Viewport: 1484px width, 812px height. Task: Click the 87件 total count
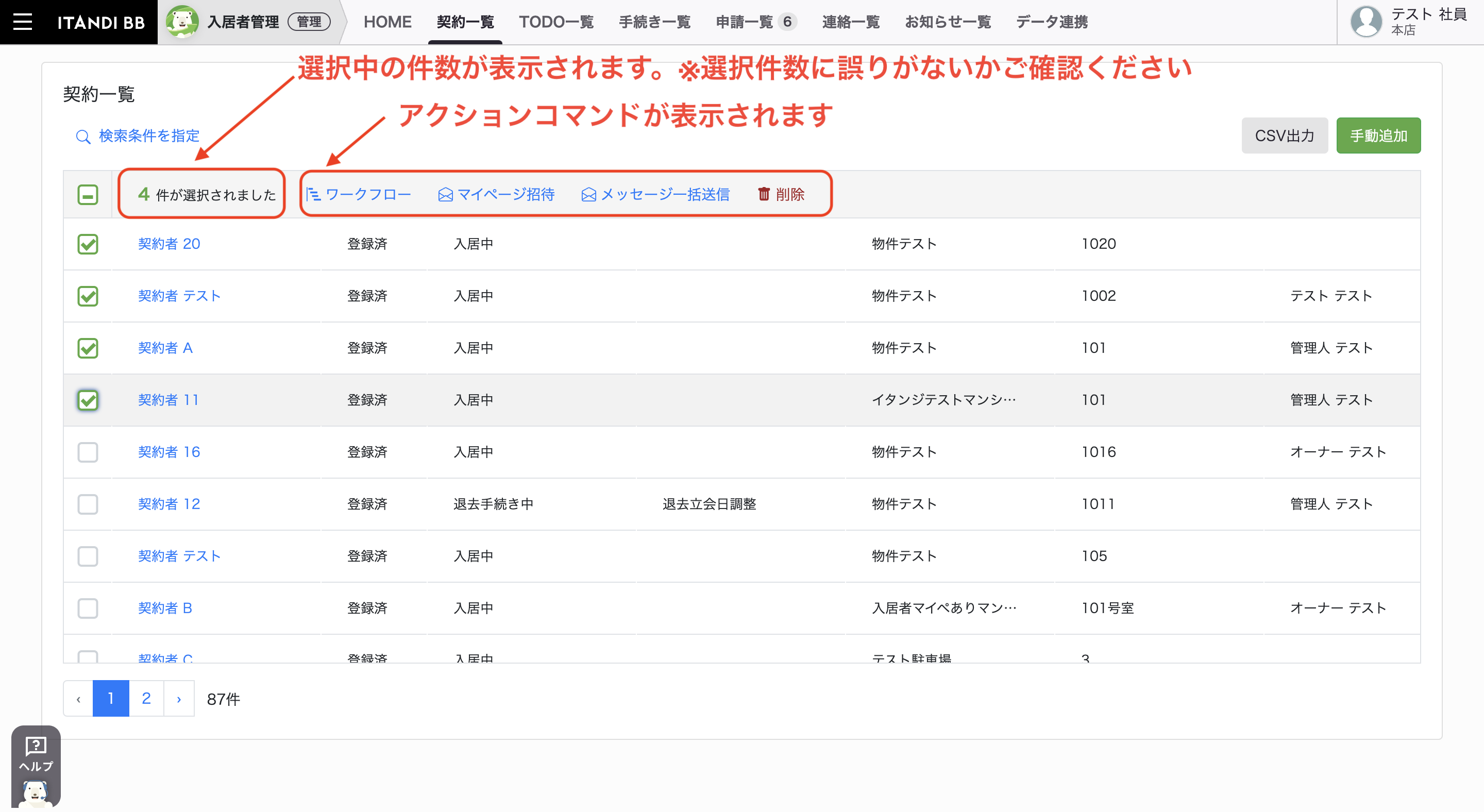coord(224,699)
